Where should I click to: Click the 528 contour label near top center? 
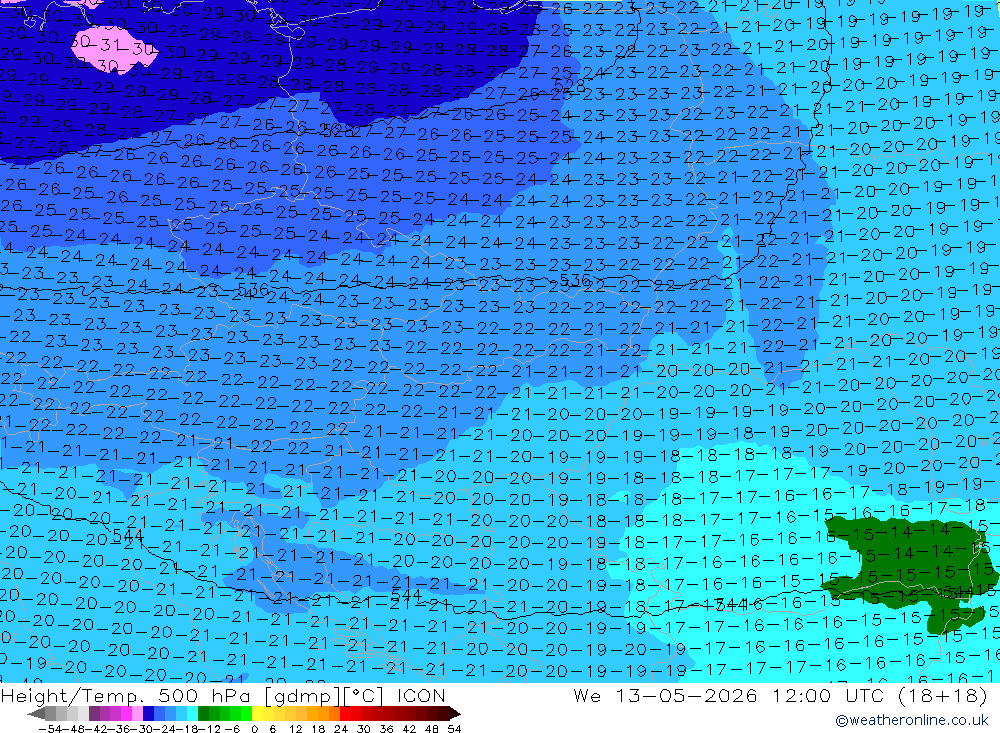(570, 85)
